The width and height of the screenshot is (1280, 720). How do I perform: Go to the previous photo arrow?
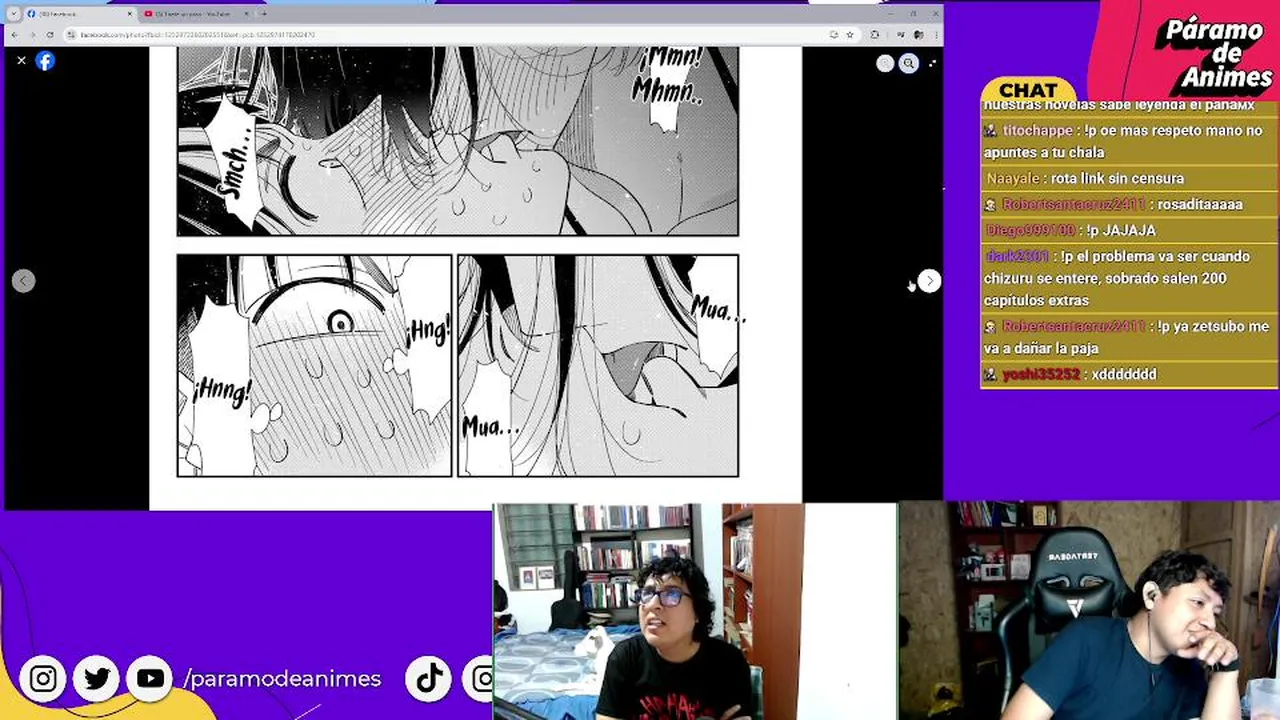click(23, 281)
